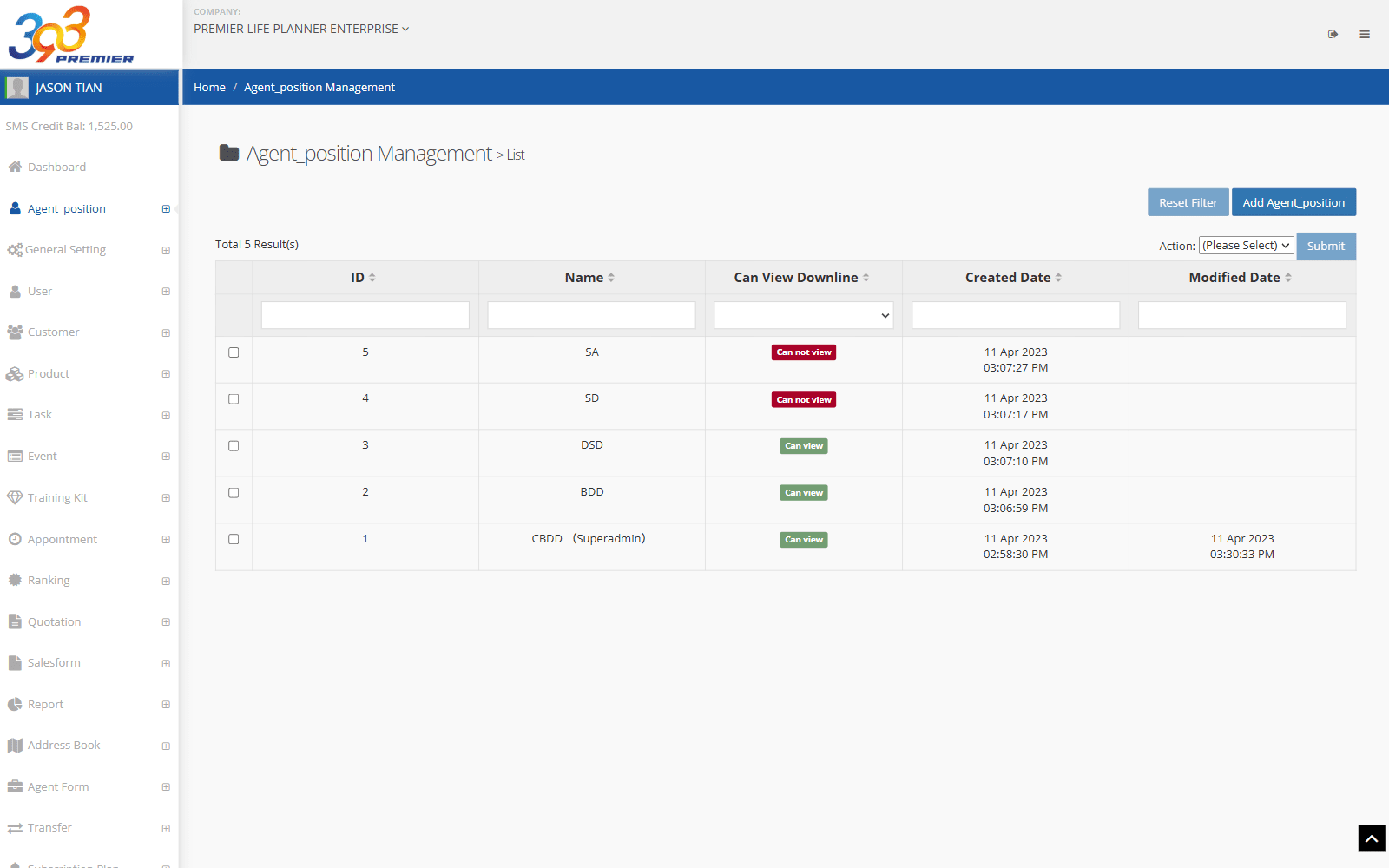Image resolution: width=1389 pixels, height=868 pixels.
Task: Click the Report pie chart icon
Action: click(x=15, y=704)
